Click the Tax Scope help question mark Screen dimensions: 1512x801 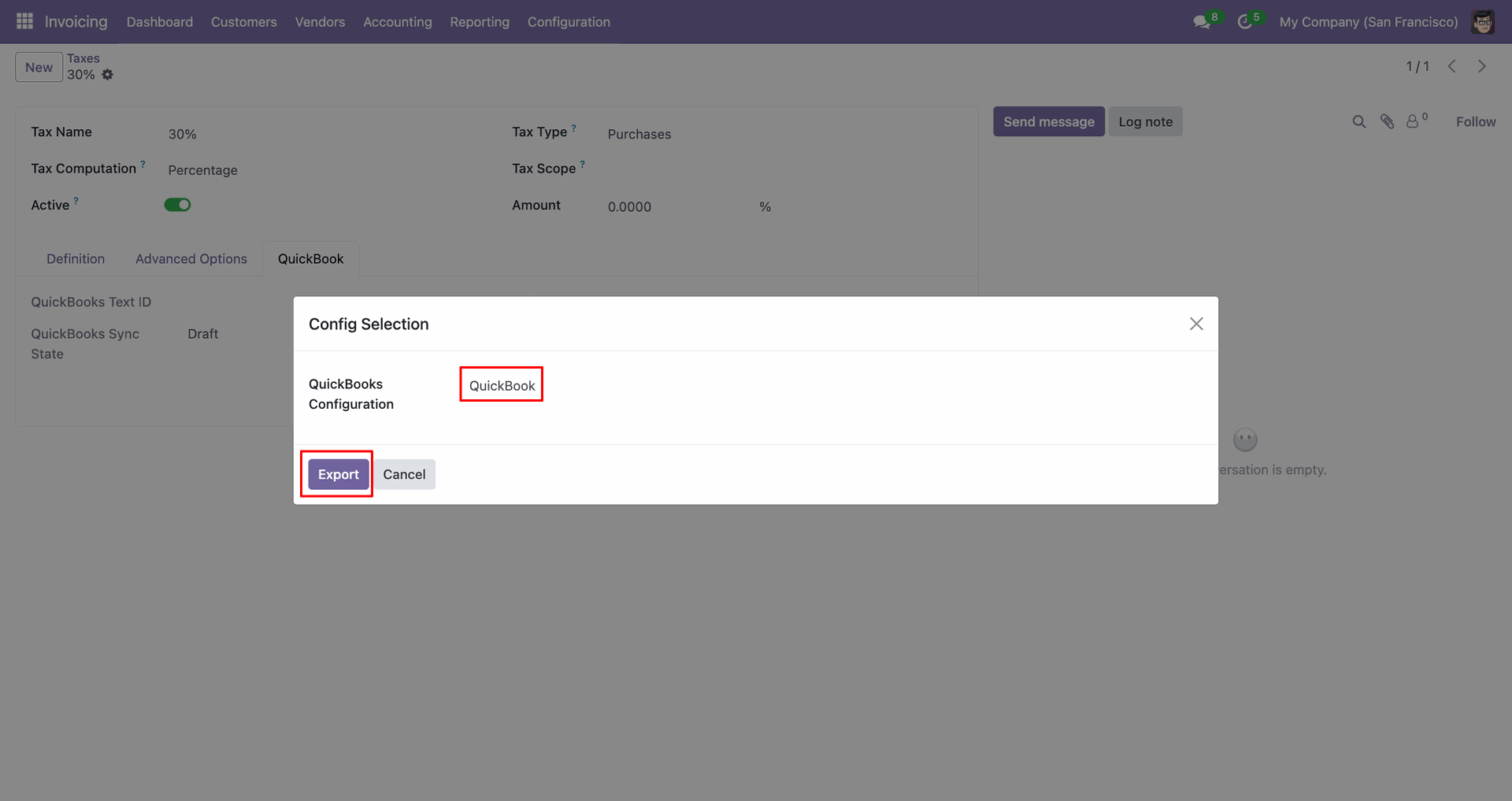(582, 164)
